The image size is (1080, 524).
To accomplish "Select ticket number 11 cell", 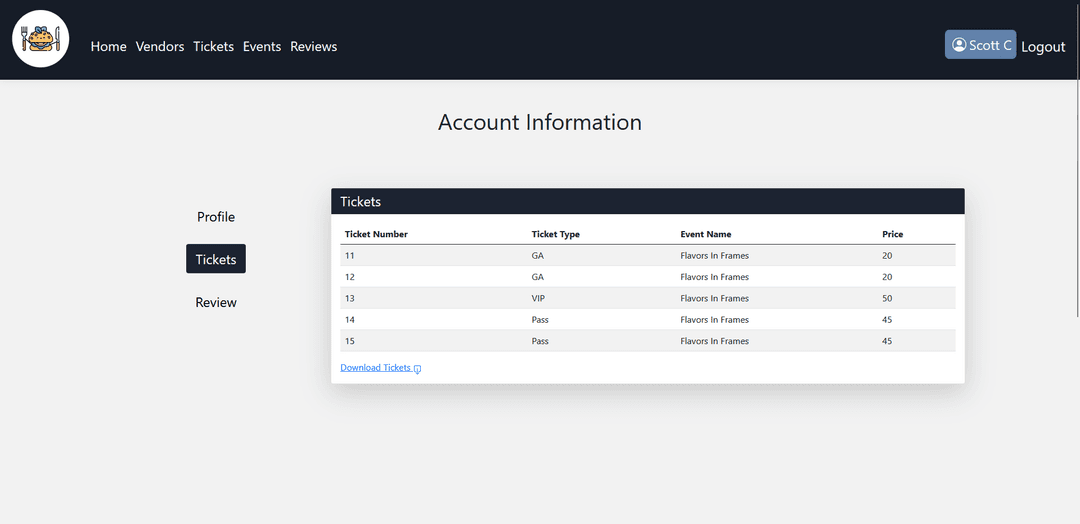I will coord(433,255).
